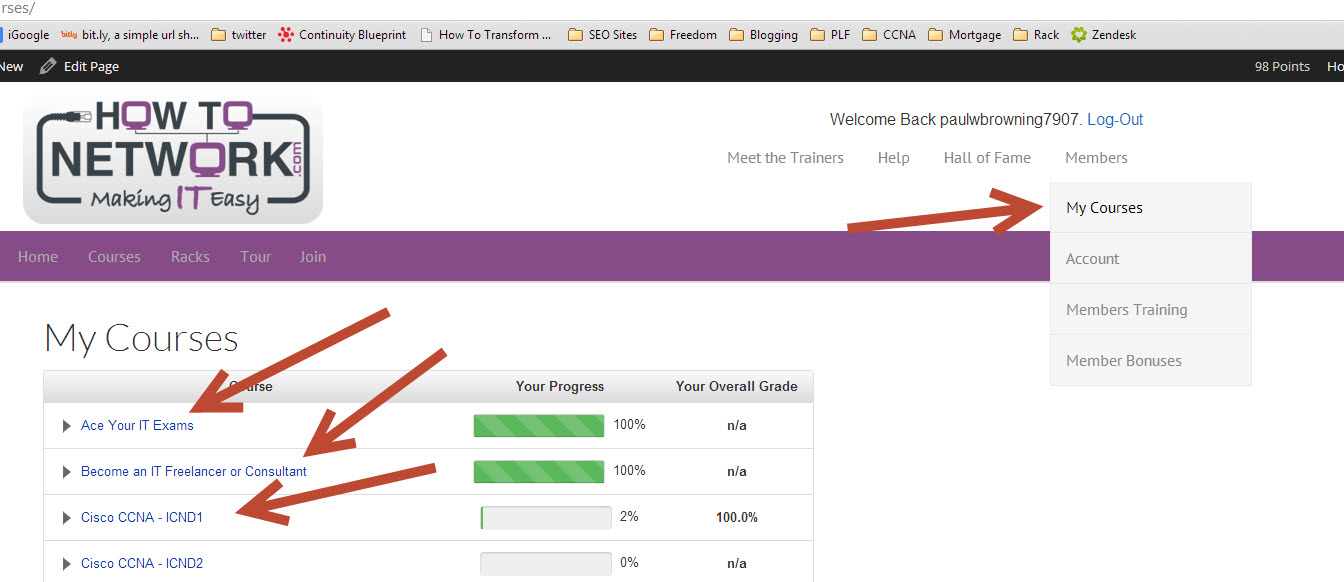Go to Racks in the purple navigation bar

coord(190,257)
